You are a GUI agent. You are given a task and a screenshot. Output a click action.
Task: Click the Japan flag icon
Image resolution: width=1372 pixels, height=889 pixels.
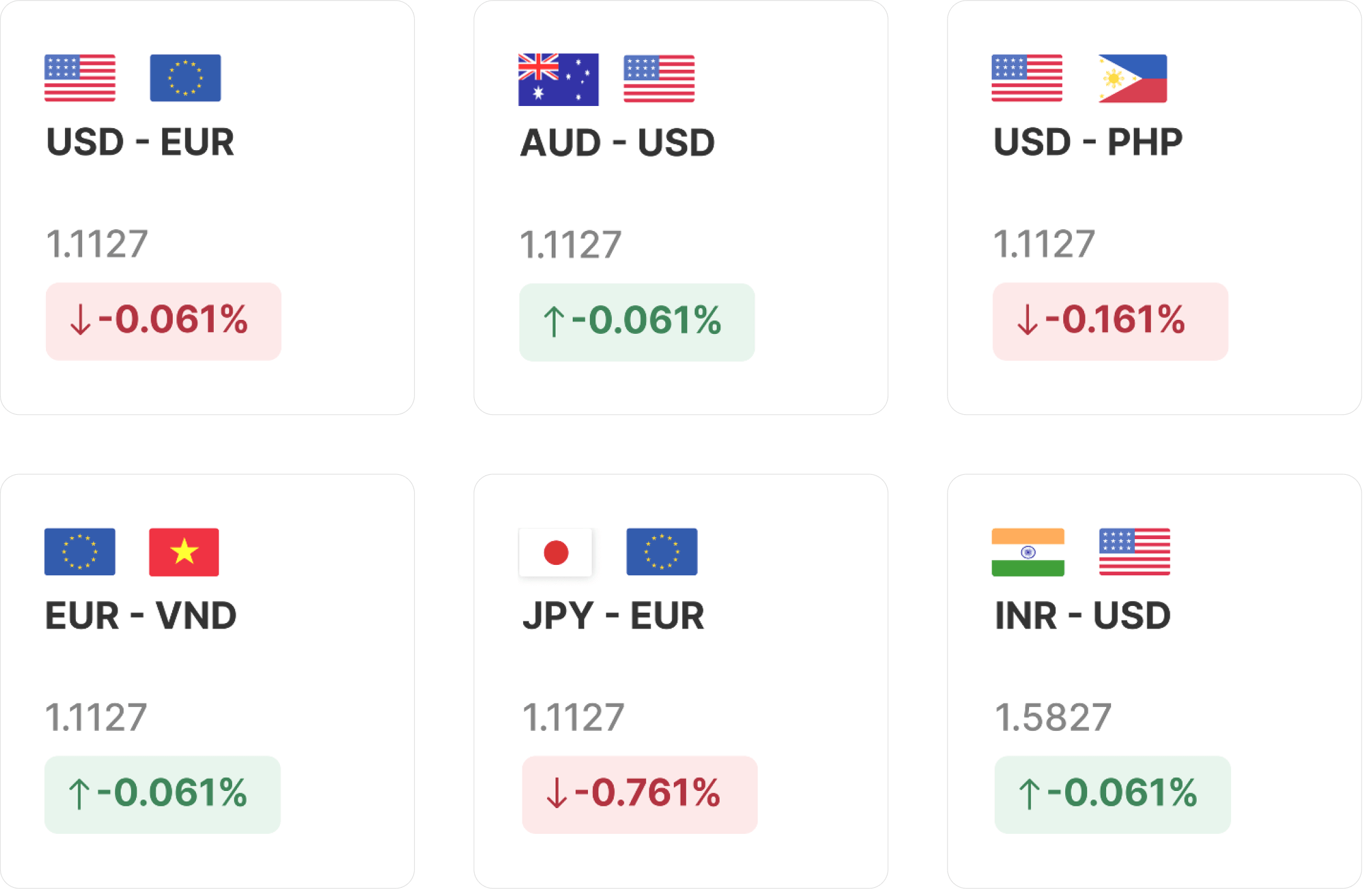(556, 552)
